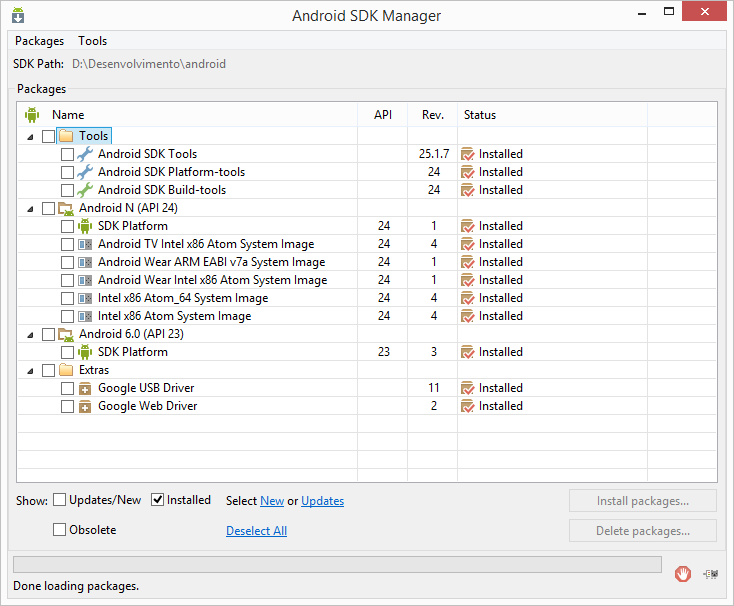Click the wrench icon beside Android SDK Tools

pyautogui.click(x=85, y=154)
